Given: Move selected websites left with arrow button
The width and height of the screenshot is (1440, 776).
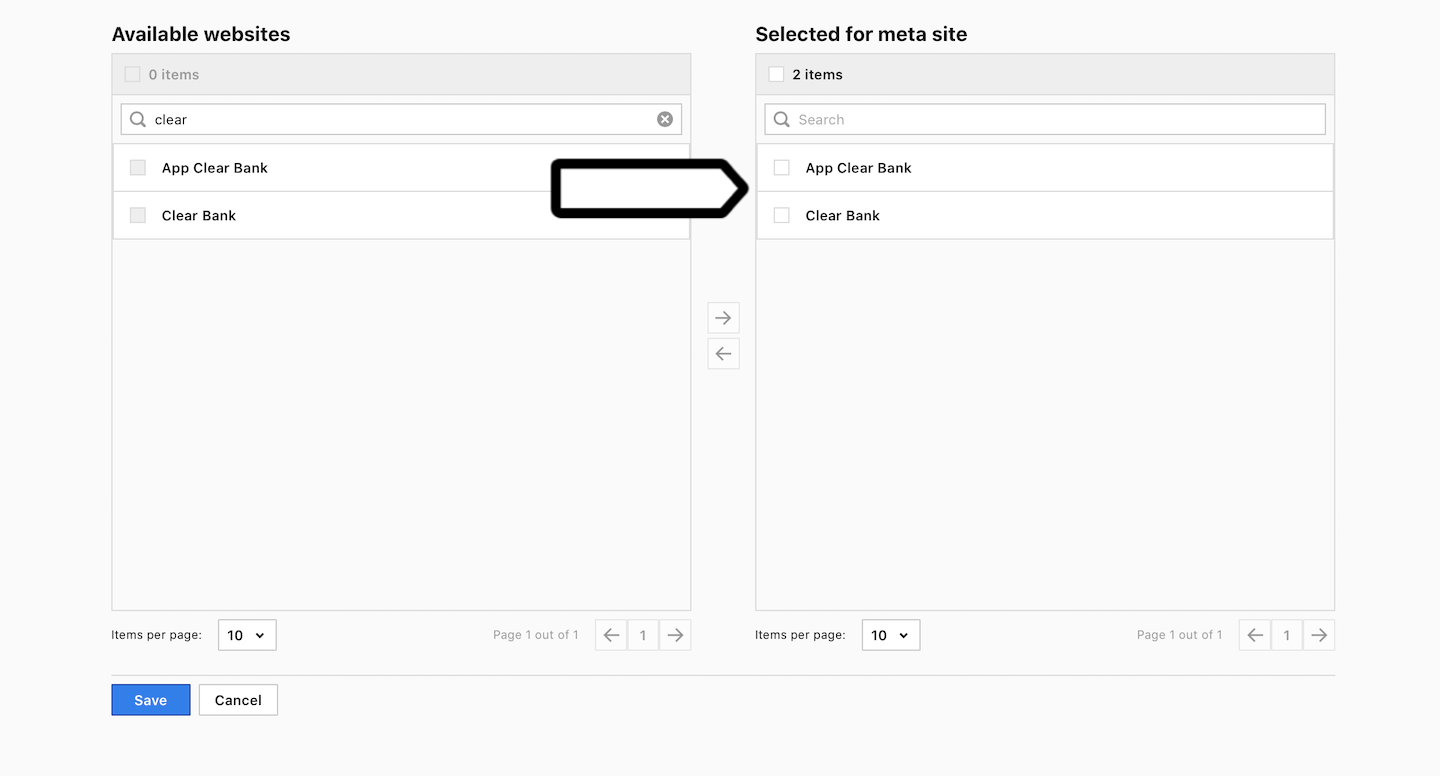Looking at the screenshot, I should [x=723, y=353].
